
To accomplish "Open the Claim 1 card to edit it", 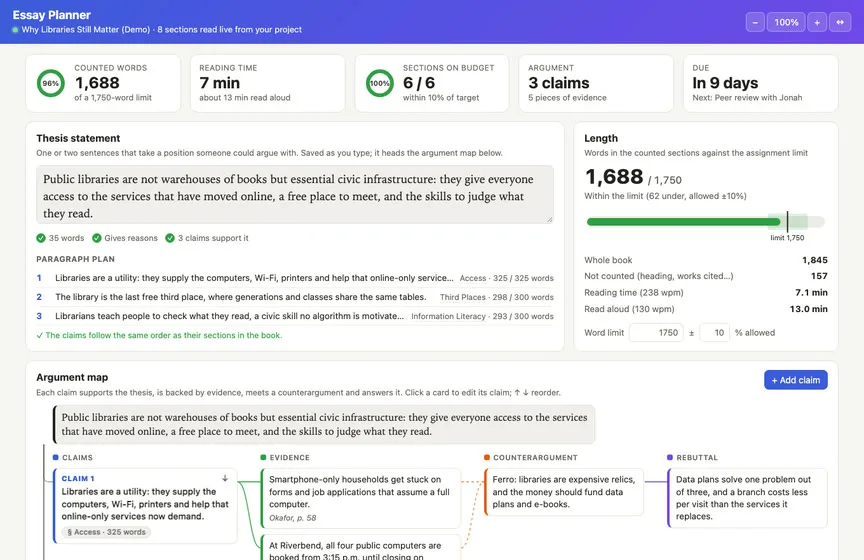I will [x=145, y=505].
